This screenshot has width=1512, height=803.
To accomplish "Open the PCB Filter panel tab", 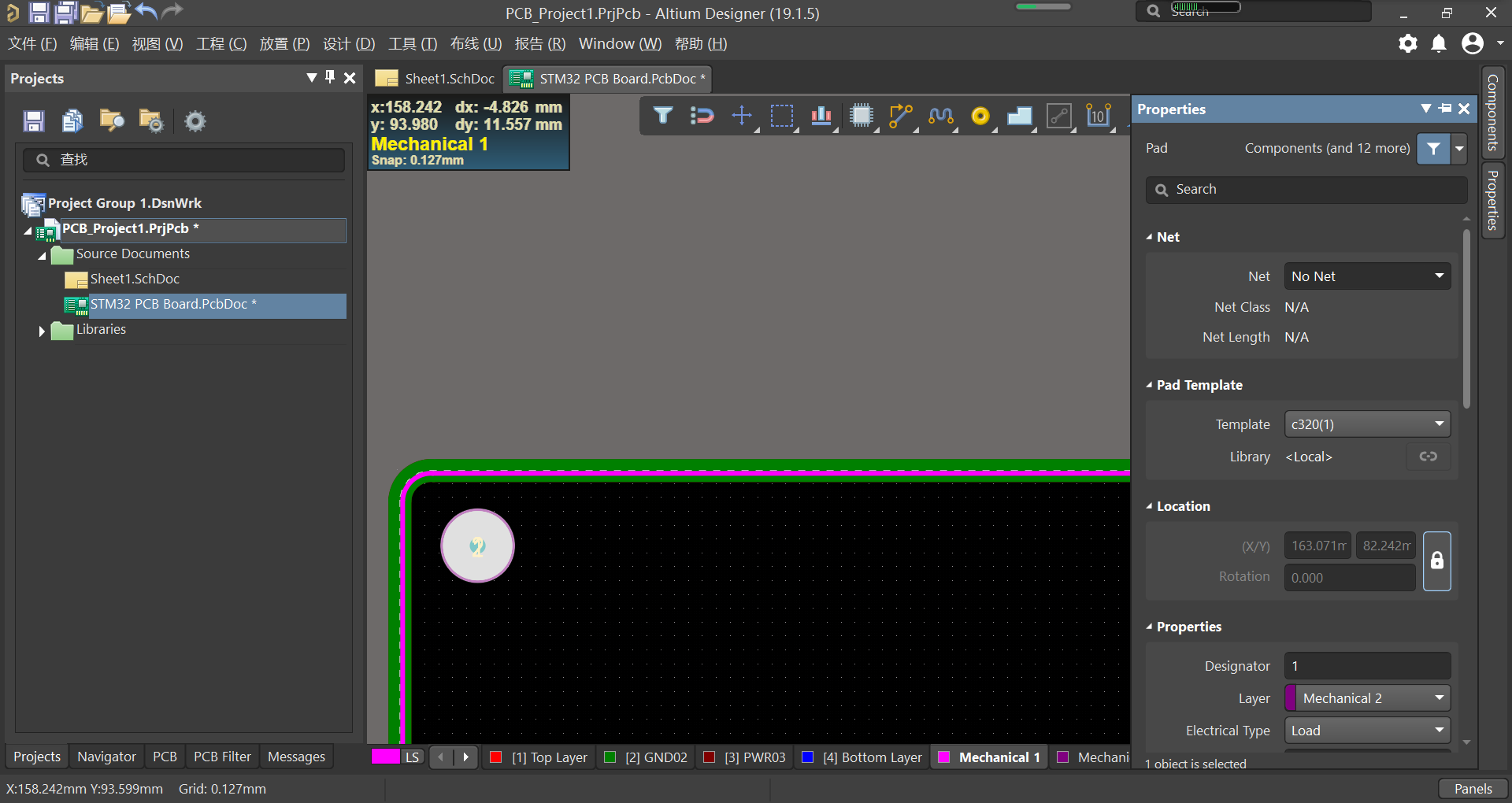I will pyautogui.click(x=222, y=757).
